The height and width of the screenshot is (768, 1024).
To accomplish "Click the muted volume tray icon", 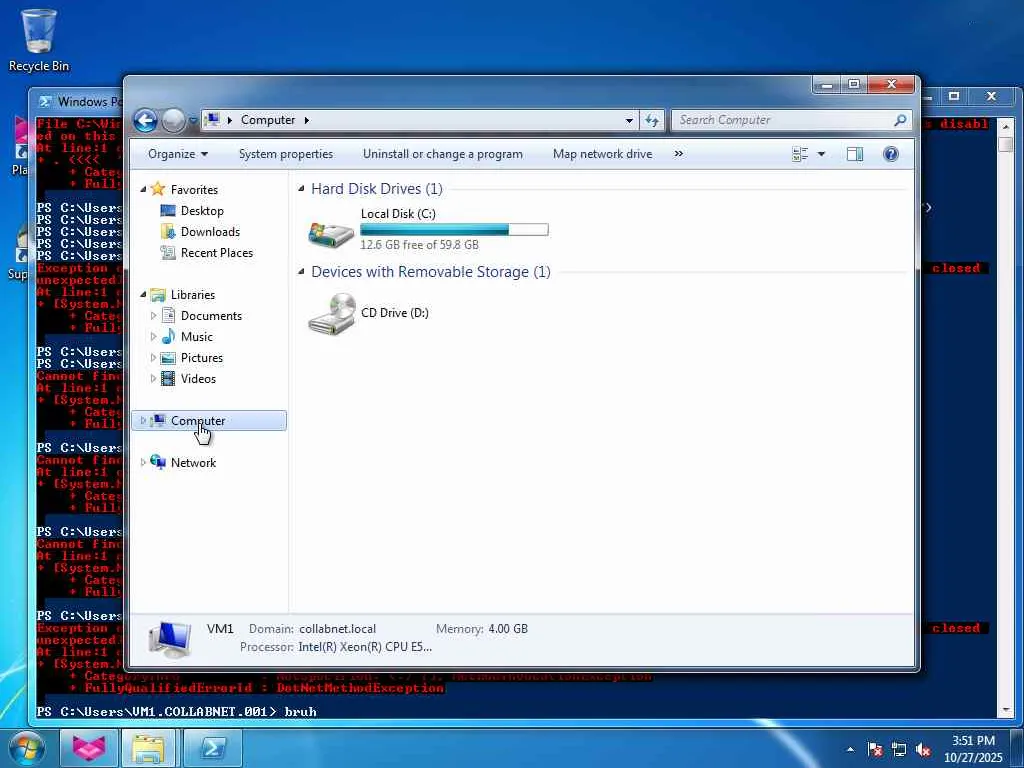I will coord(923,750).
